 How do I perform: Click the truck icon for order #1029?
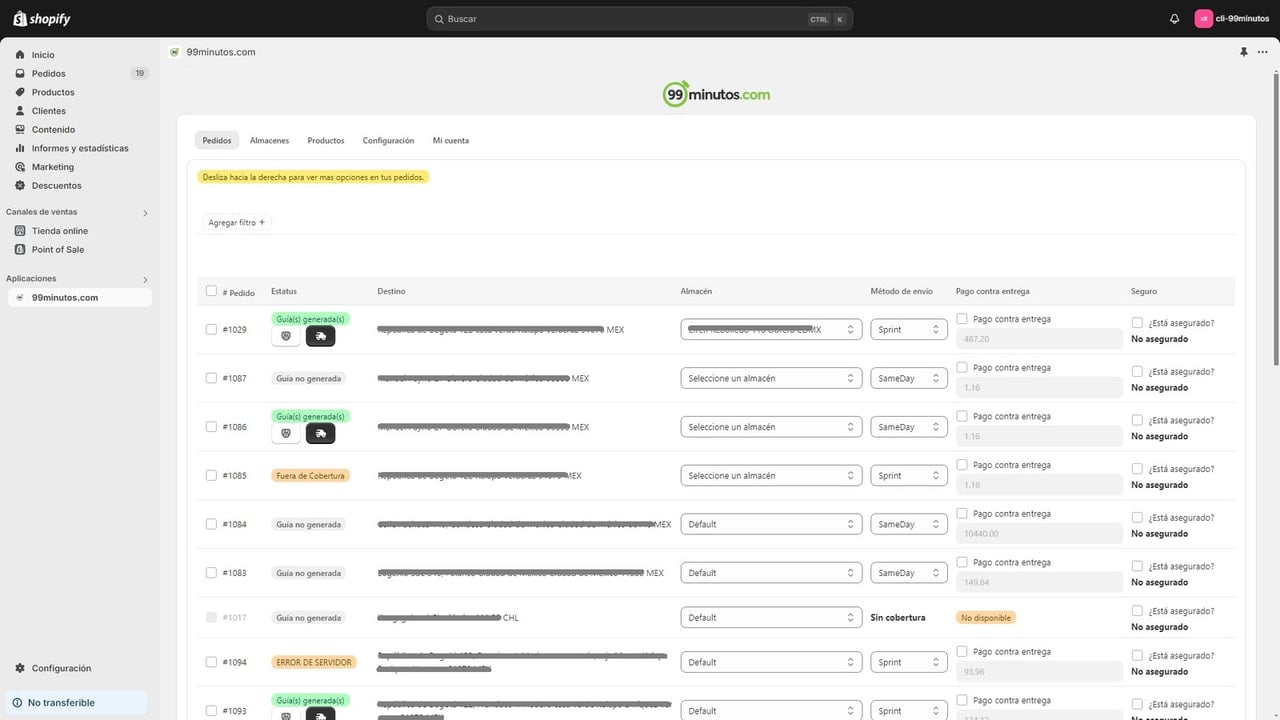[x=320, y=336]
